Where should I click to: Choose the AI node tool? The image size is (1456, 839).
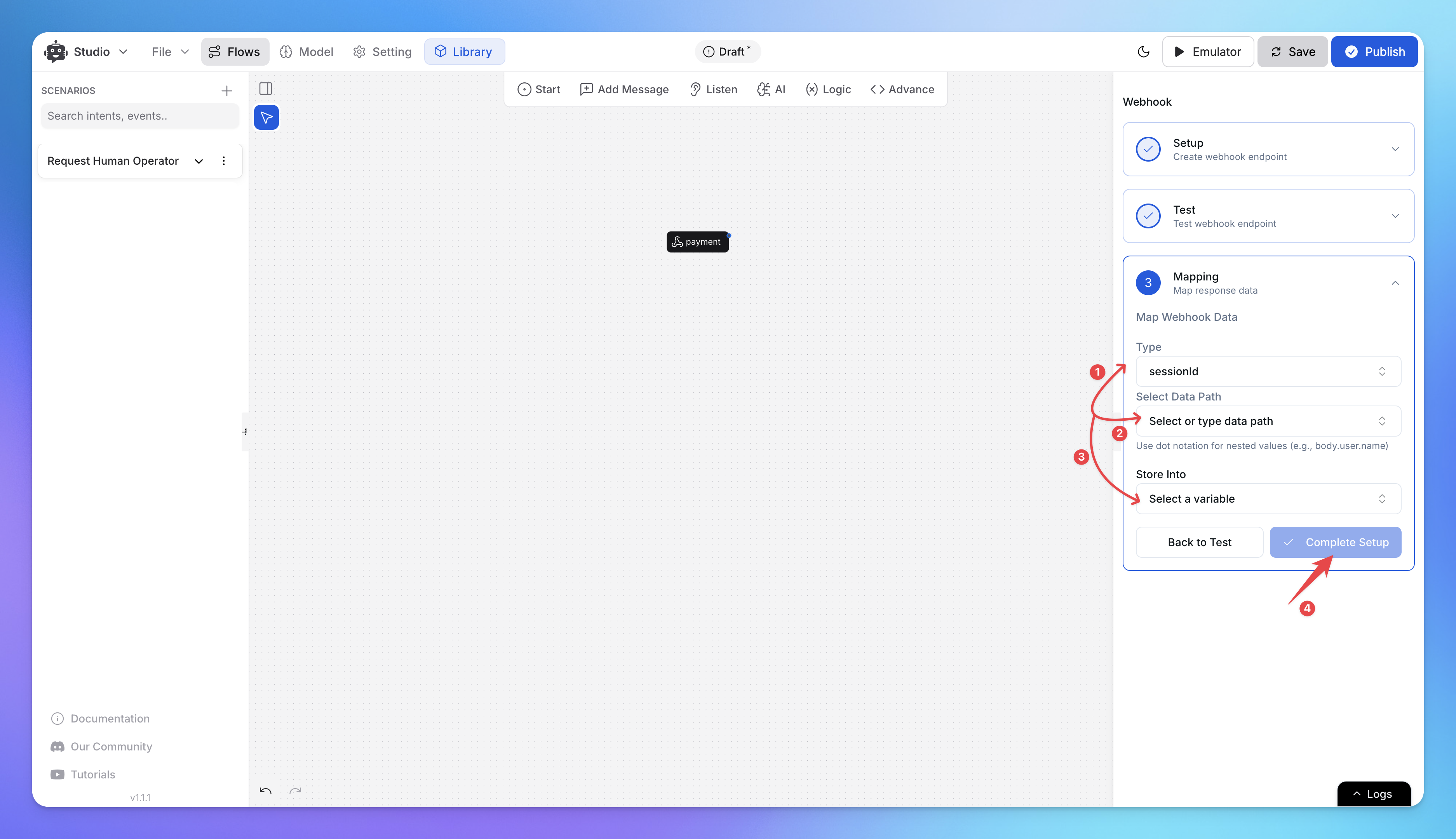(771, 89)
